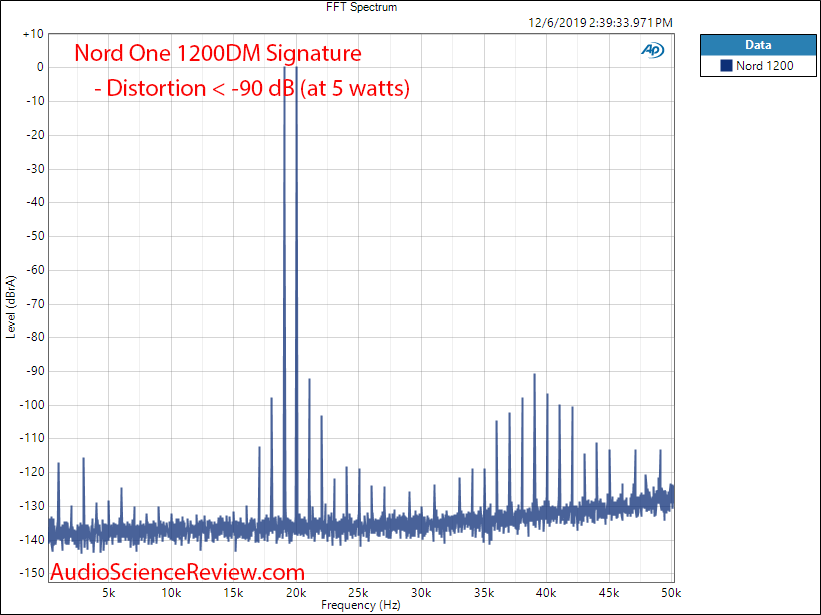
Task: Click the -50 level axis label
Action: pos(35,236)
